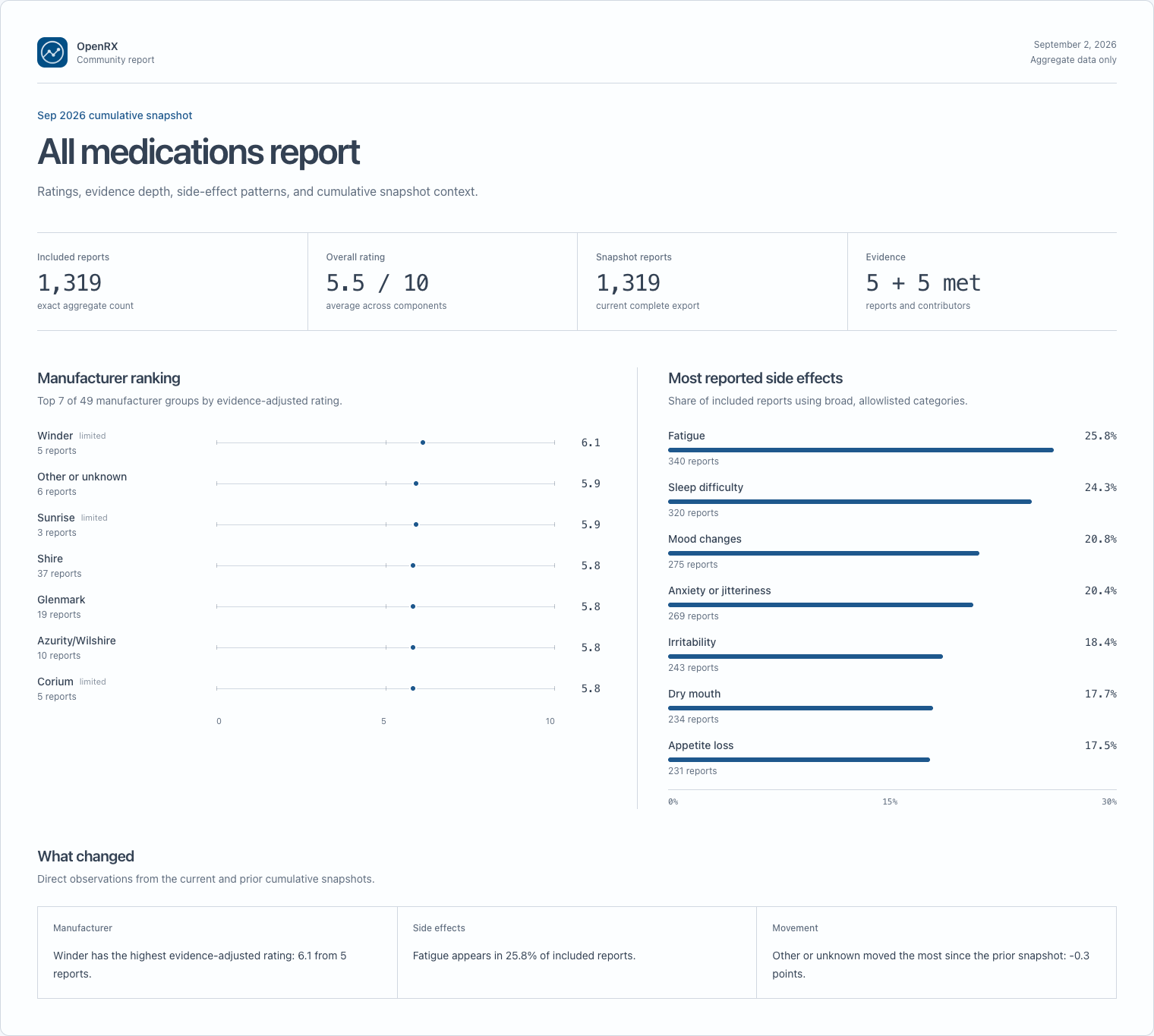Click the Azurity/Wilshire manufacturer label
Viewport: 1154px width, 1036px height.
click(77, 641)
